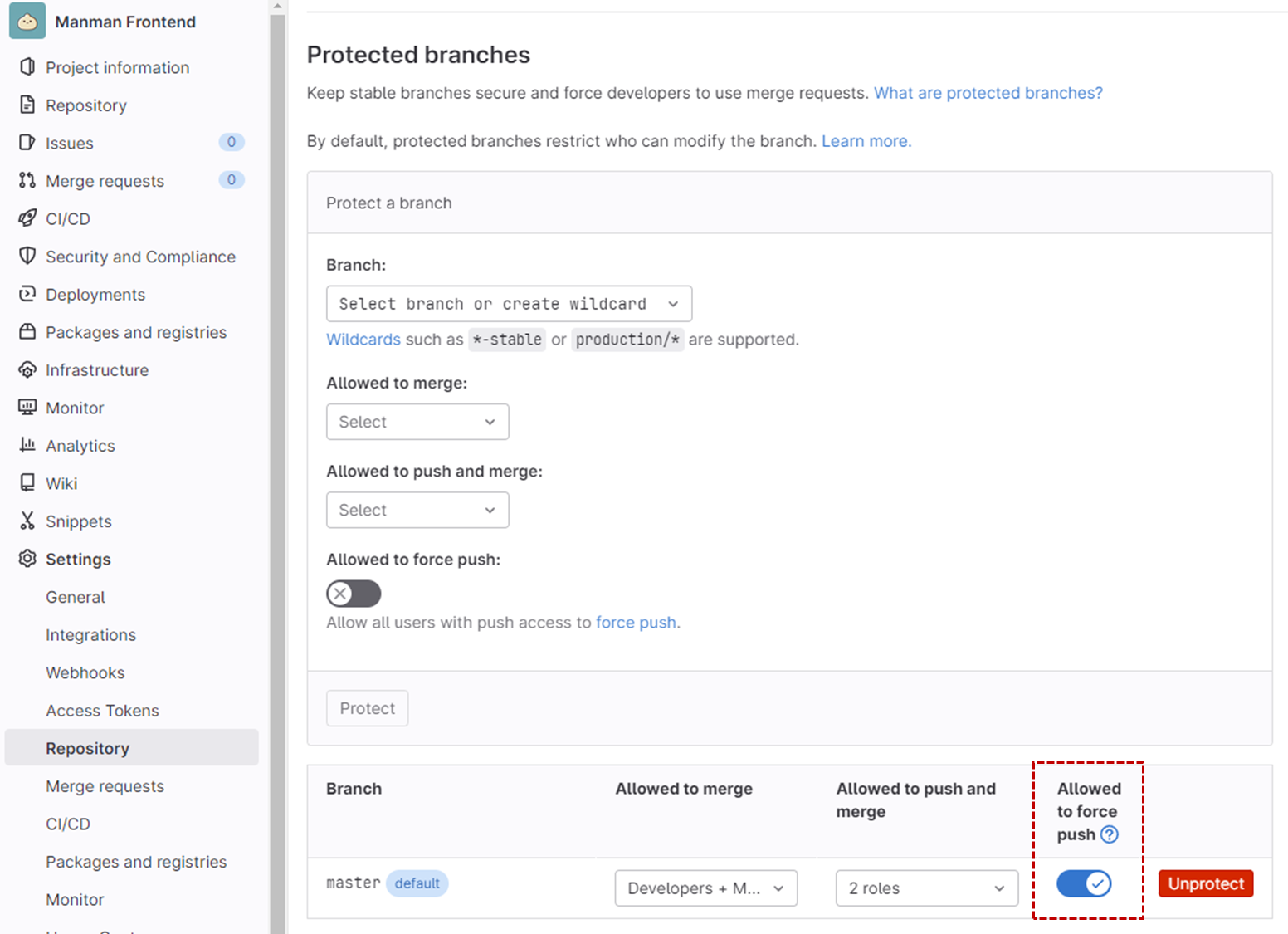
Task: Open the Select branch or create wildcard dropdown
Action: click(x=510, y=304)
